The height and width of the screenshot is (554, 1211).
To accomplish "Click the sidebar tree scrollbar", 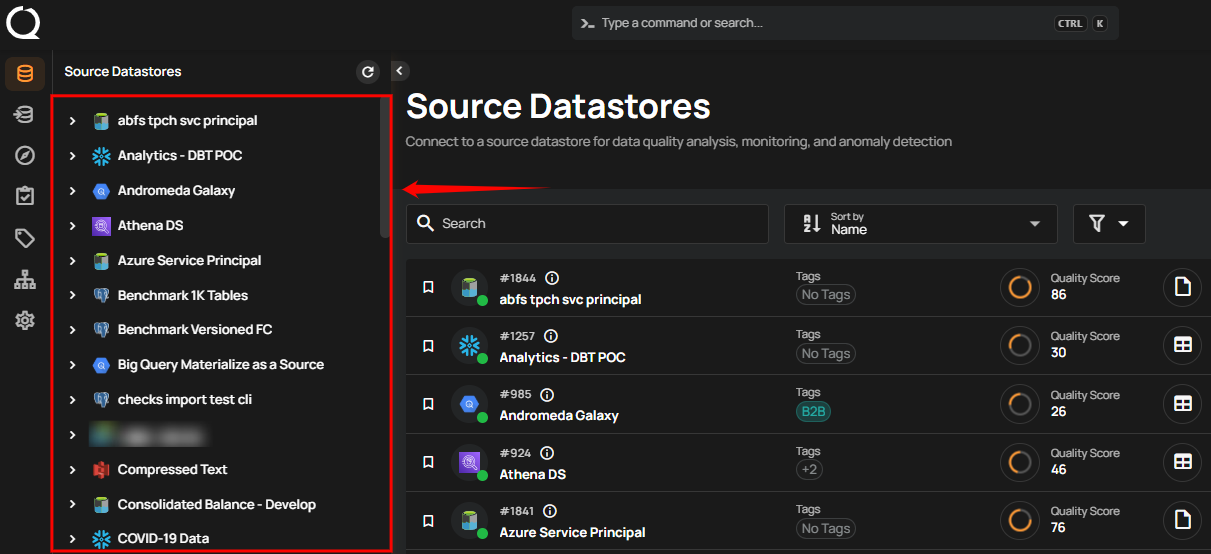I will click(x=385, y=167).
